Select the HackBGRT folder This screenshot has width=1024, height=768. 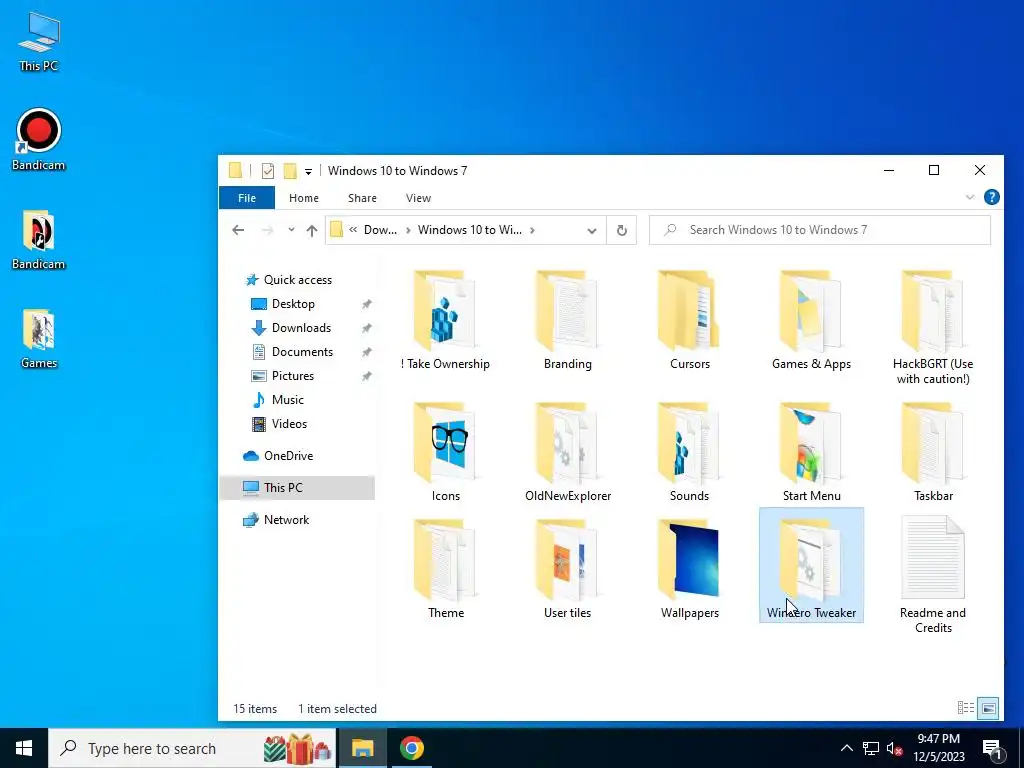click(933, 327)
